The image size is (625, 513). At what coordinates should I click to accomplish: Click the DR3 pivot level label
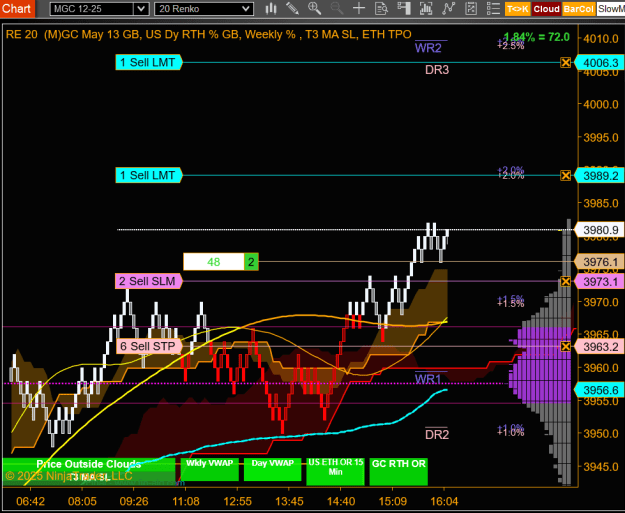point(437,70)
